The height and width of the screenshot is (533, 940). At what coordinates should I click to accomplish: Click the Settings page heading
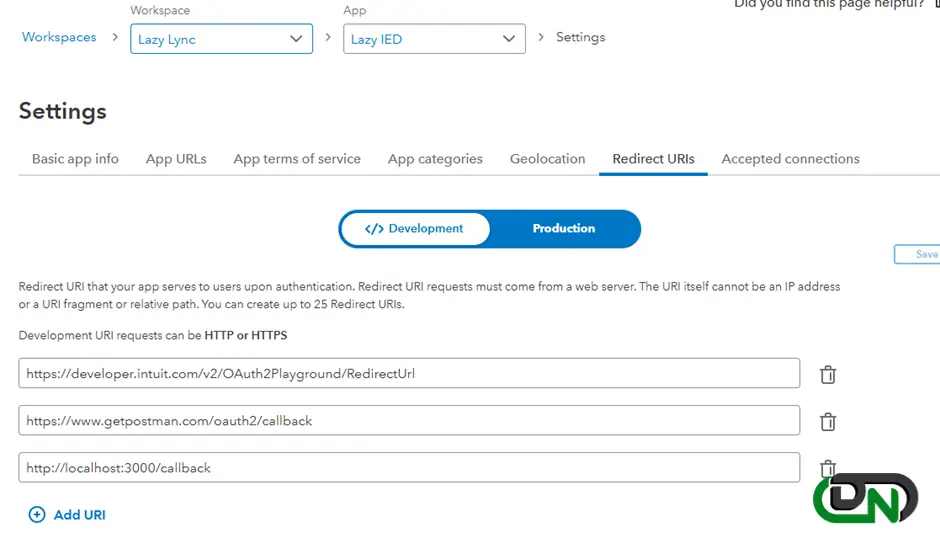(62, 112)
